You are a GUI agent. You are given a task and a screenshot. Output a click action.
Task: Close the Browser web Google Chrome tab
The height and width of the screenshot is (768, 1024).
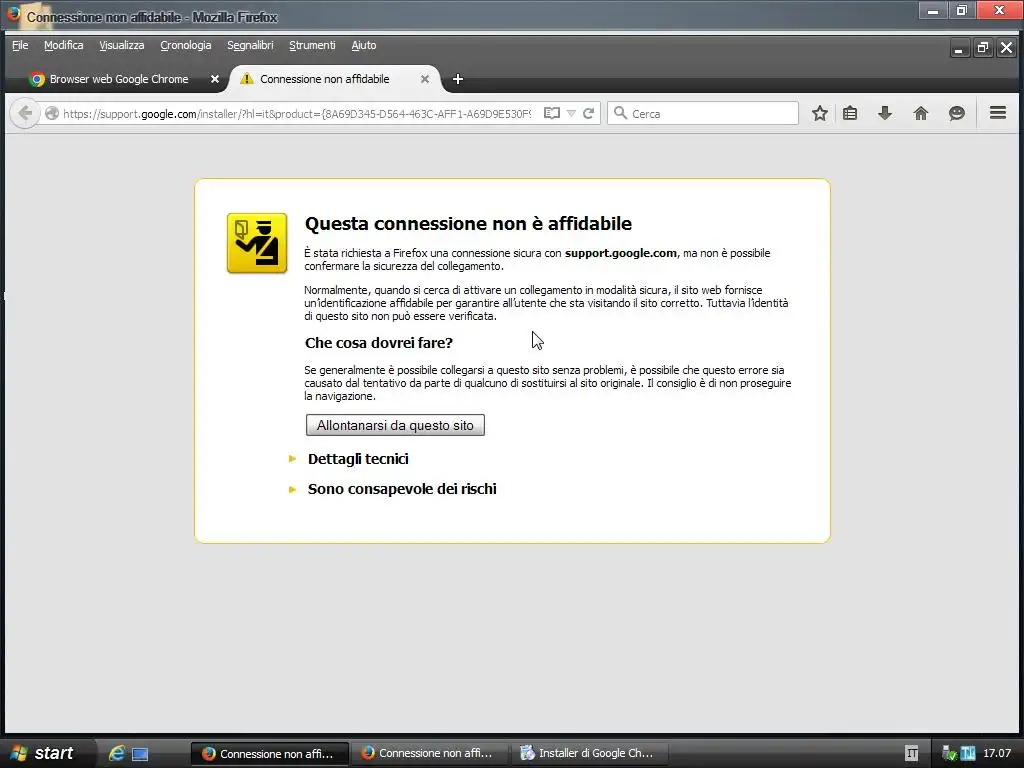point(214,79)
